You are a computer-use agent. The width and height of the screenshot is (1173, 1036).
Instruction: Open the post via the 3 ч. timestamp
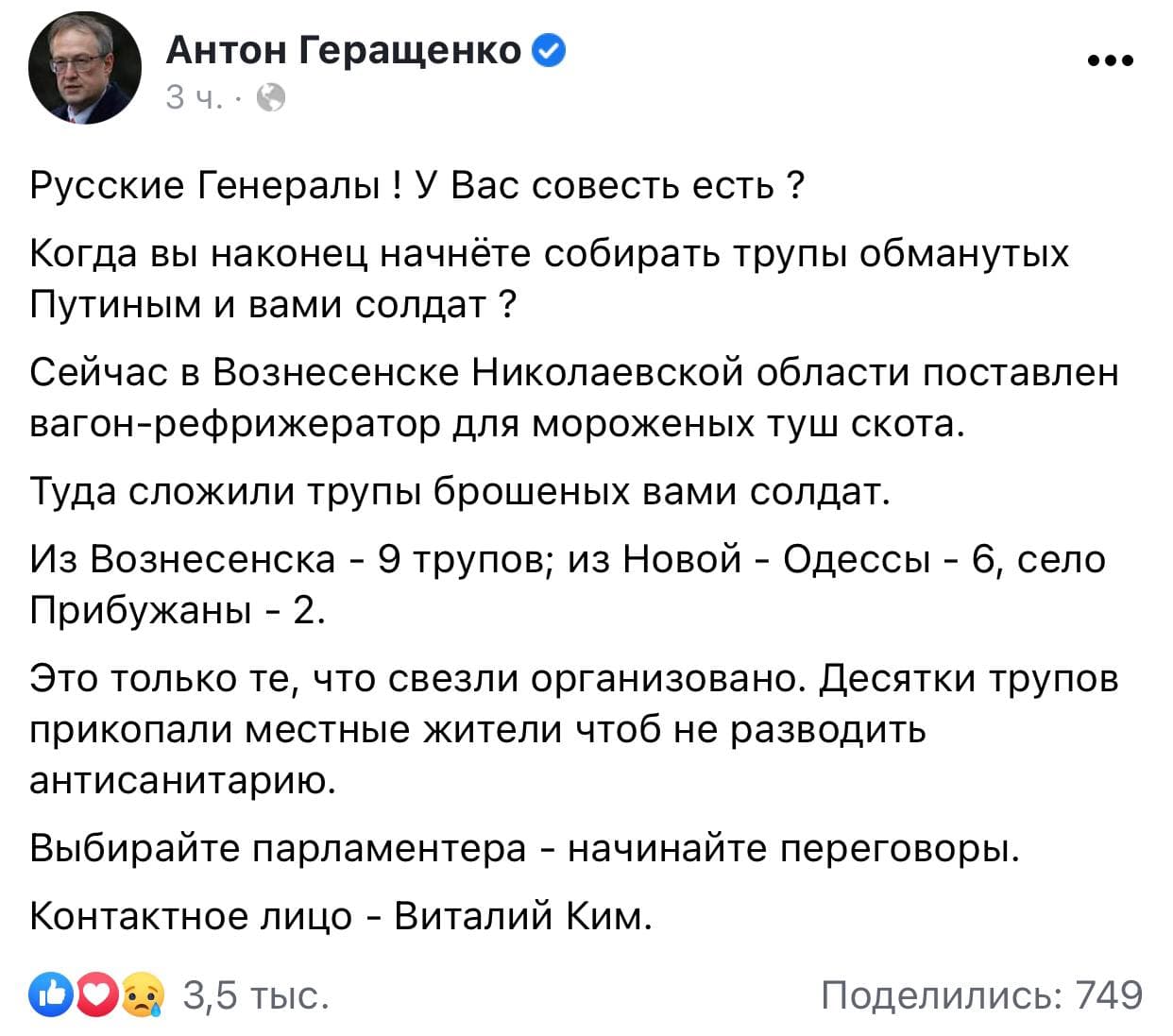194,96
